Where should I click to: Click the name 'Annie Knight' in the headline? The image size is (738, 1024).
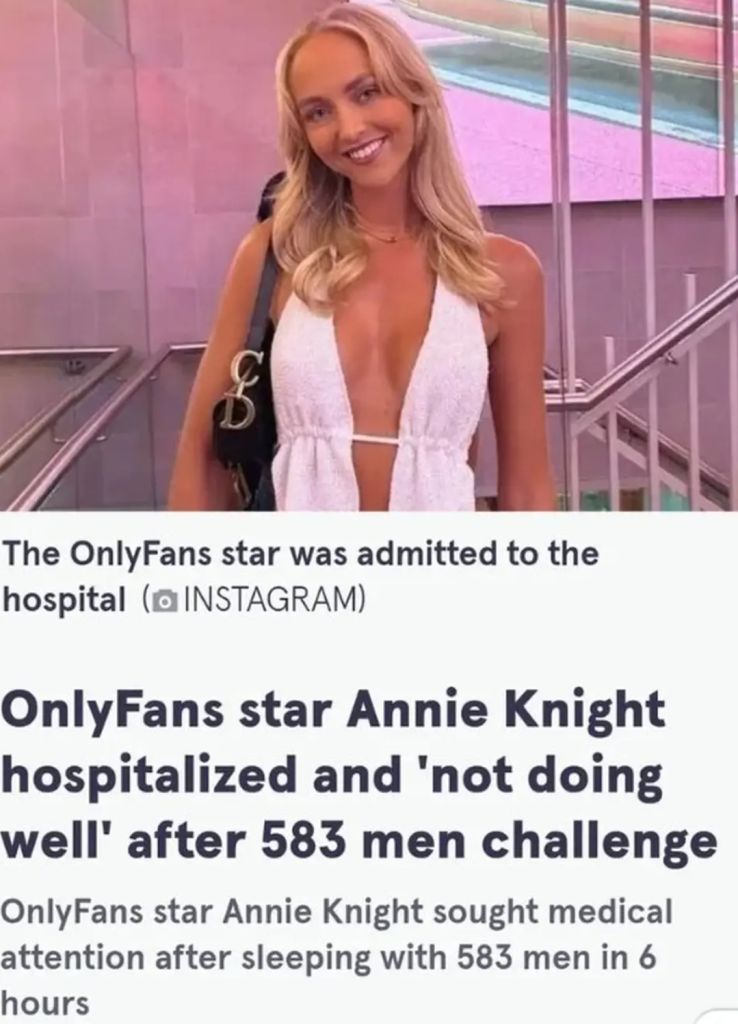point(505,712)
